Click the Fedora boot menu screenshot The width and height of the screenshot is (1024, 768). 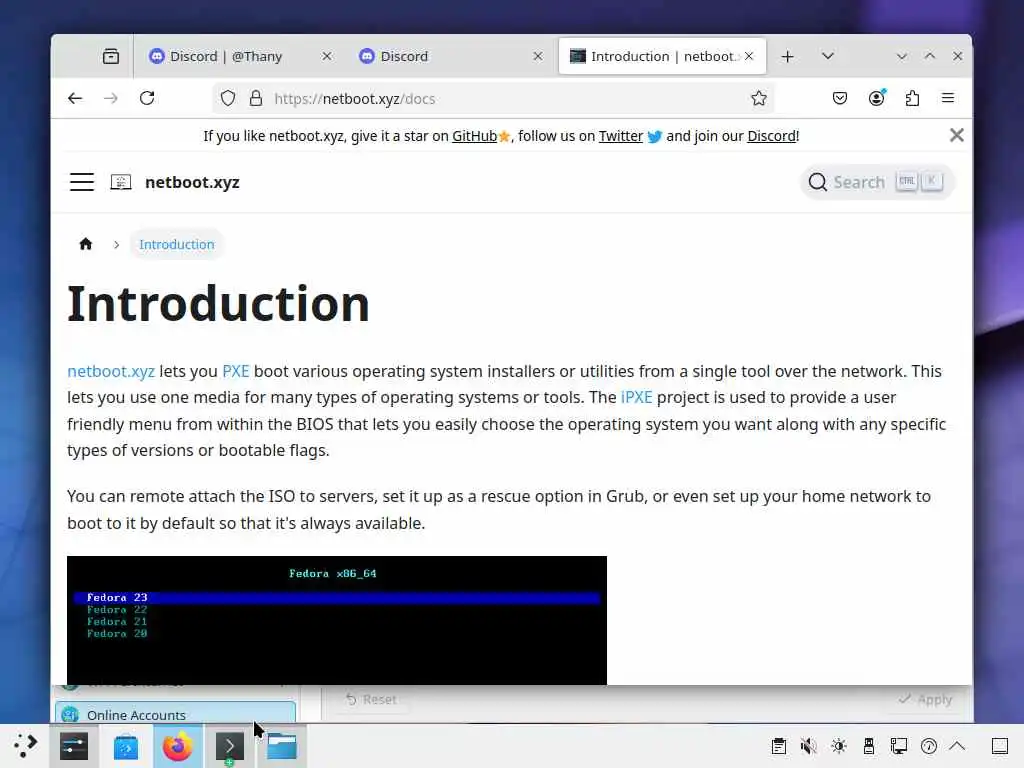coord(337,620)
